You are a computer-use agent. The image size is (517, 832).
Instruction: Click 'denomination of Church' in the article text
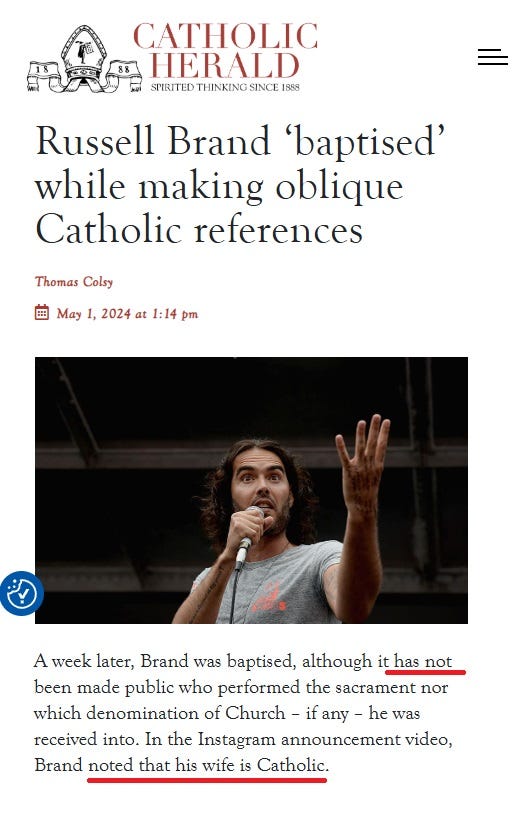pyautogui.click(x=186, y=713)
